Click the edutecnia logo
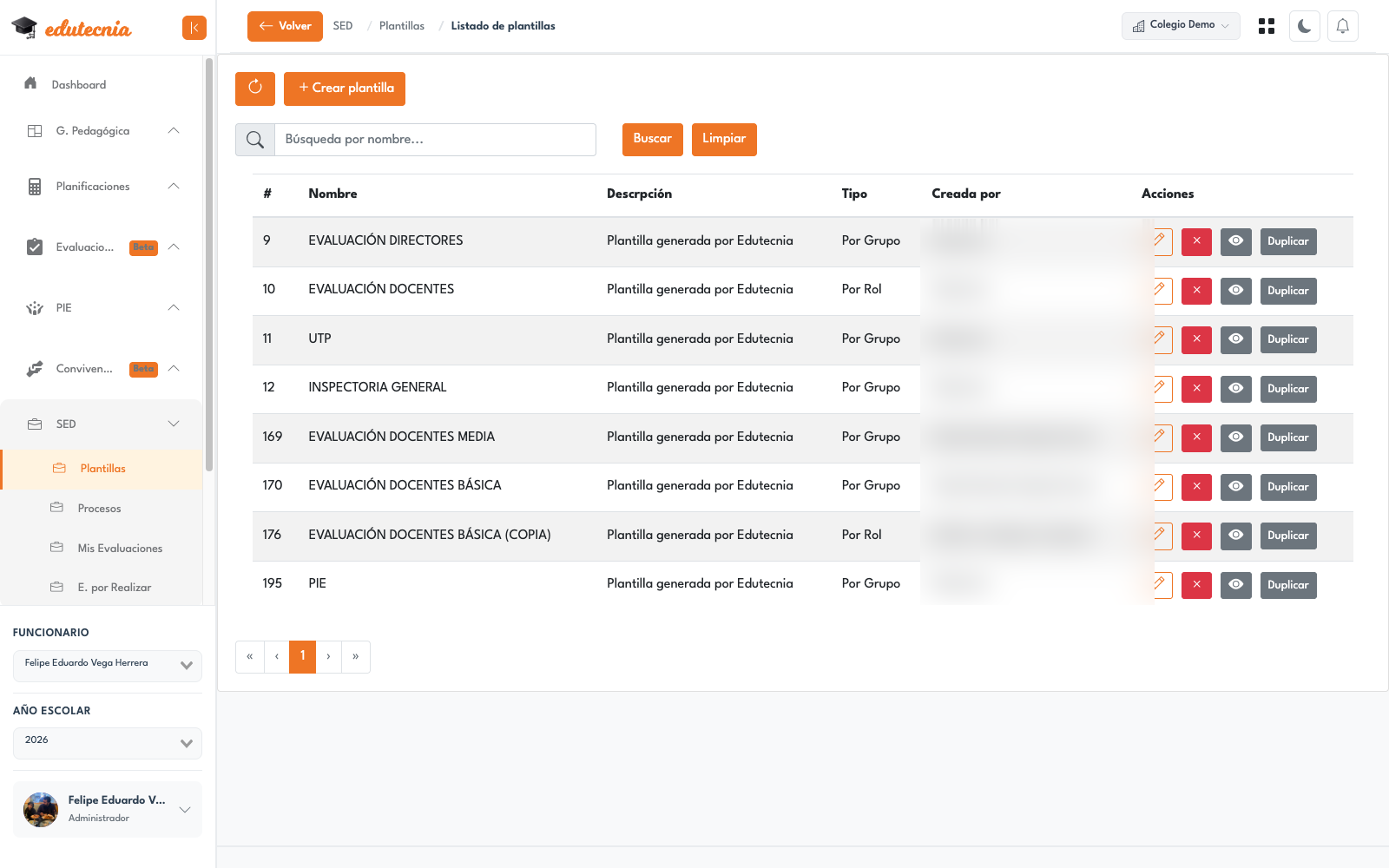The width and height of the screenshot is (1389, 868). pos(71,29)
